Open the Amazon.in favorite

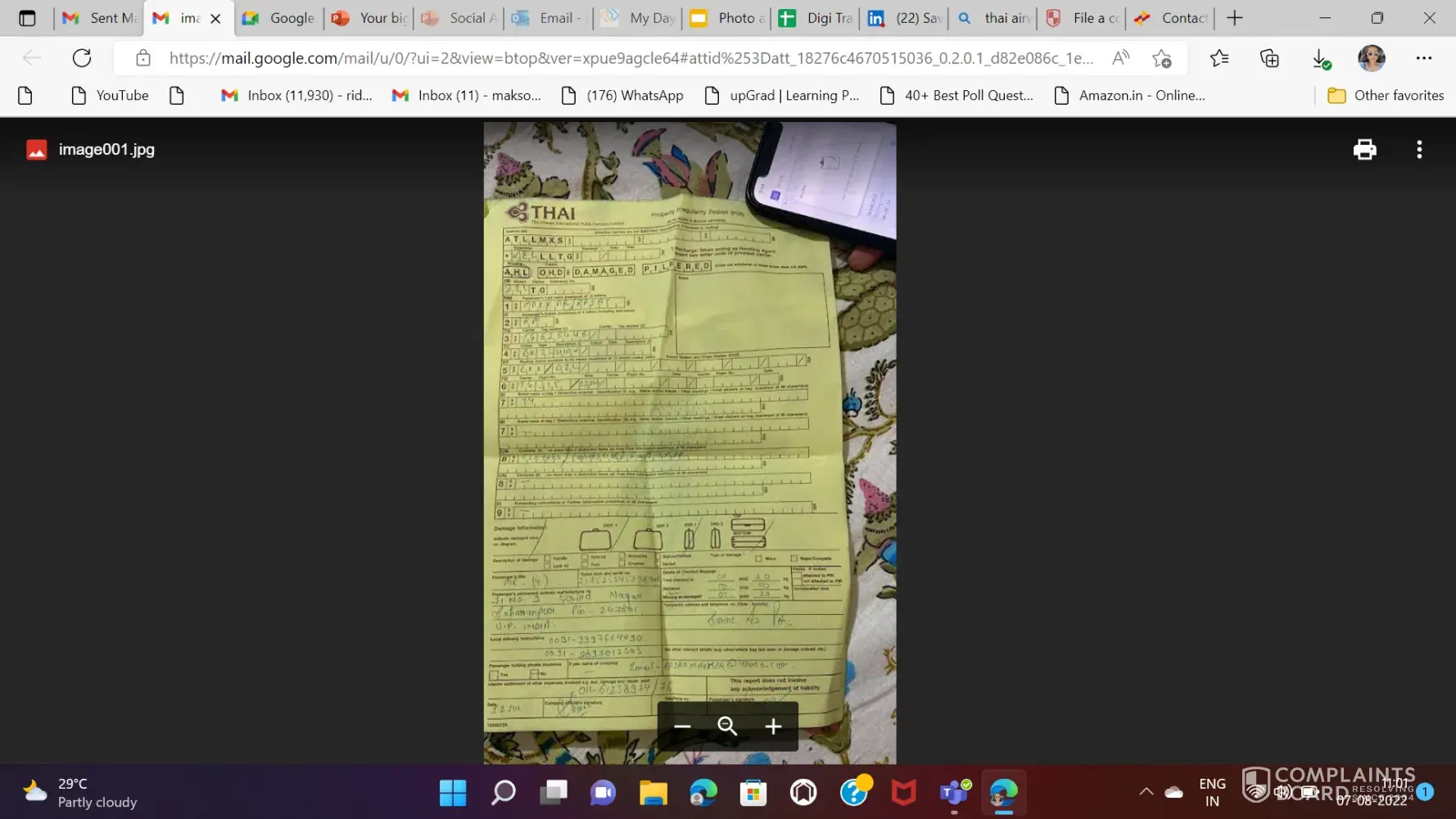pyautogui.click(x=1131, y=96)
